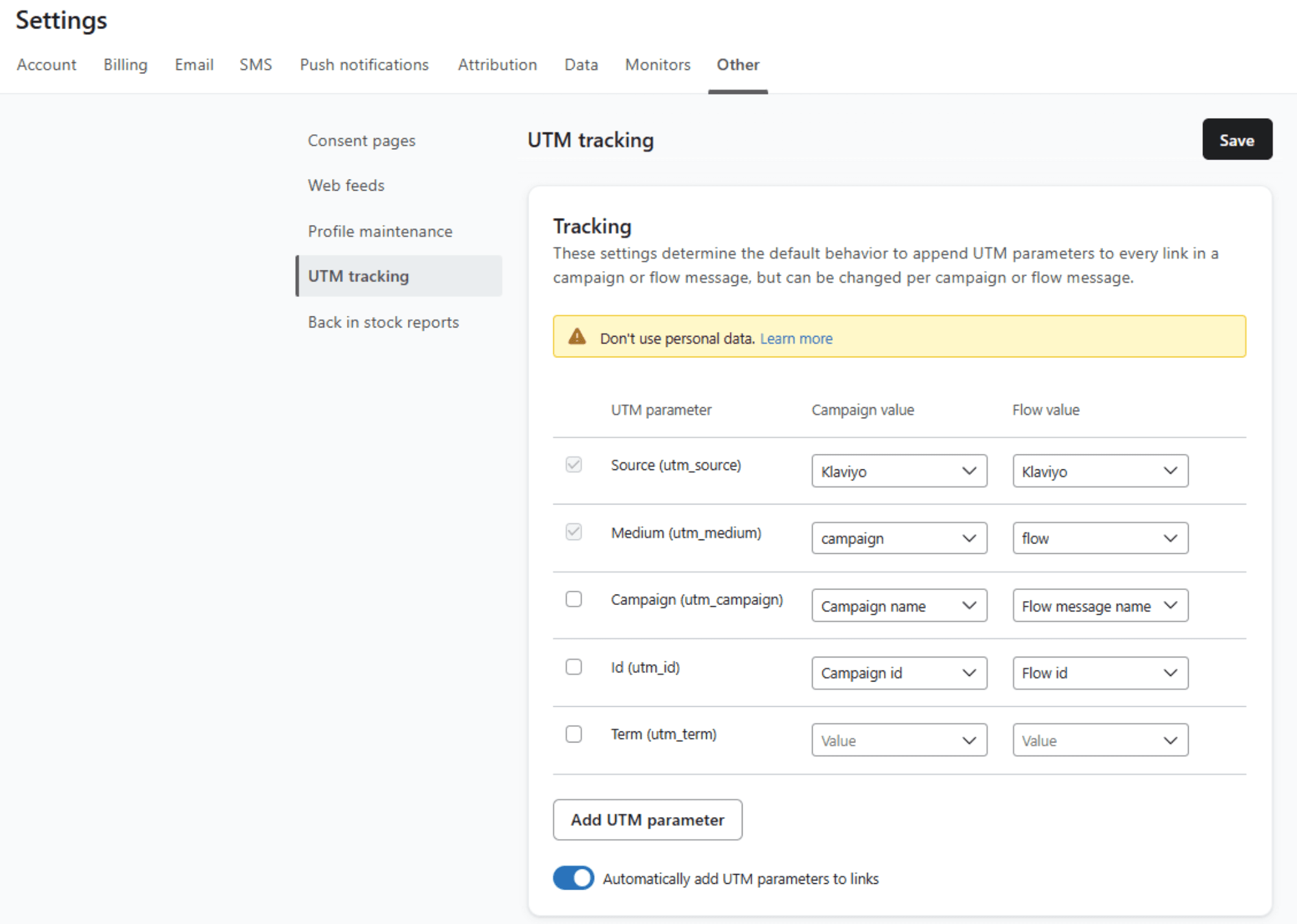Open Consent pages in the sidebar
Image resolution: width=1297 pixels, height=924 pixels.
[361, 141]
